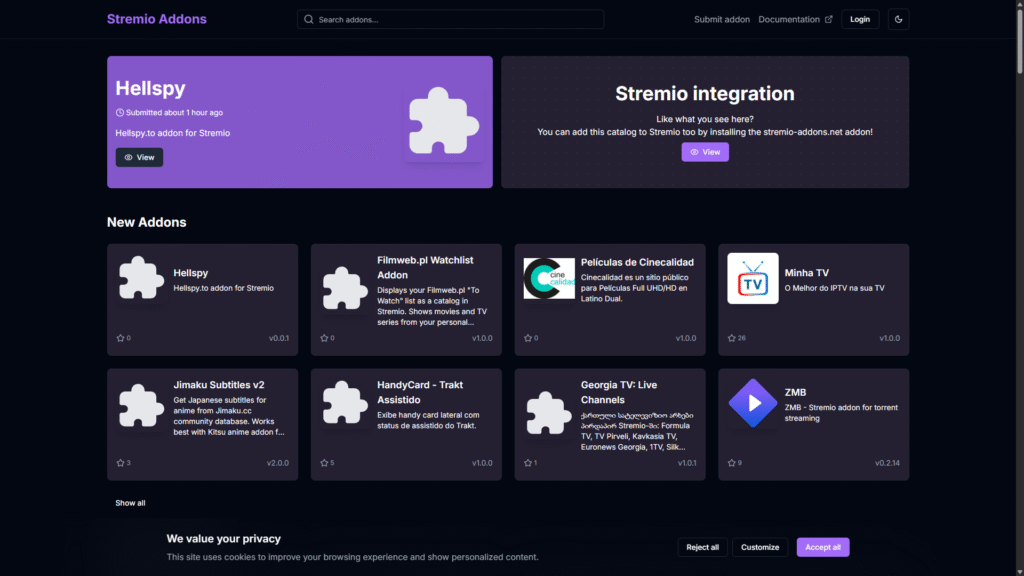Click Jimaku Subtitles v2 puzzle icon
The height and width of the screenshot is (576, 1024).
pos(140,406)
